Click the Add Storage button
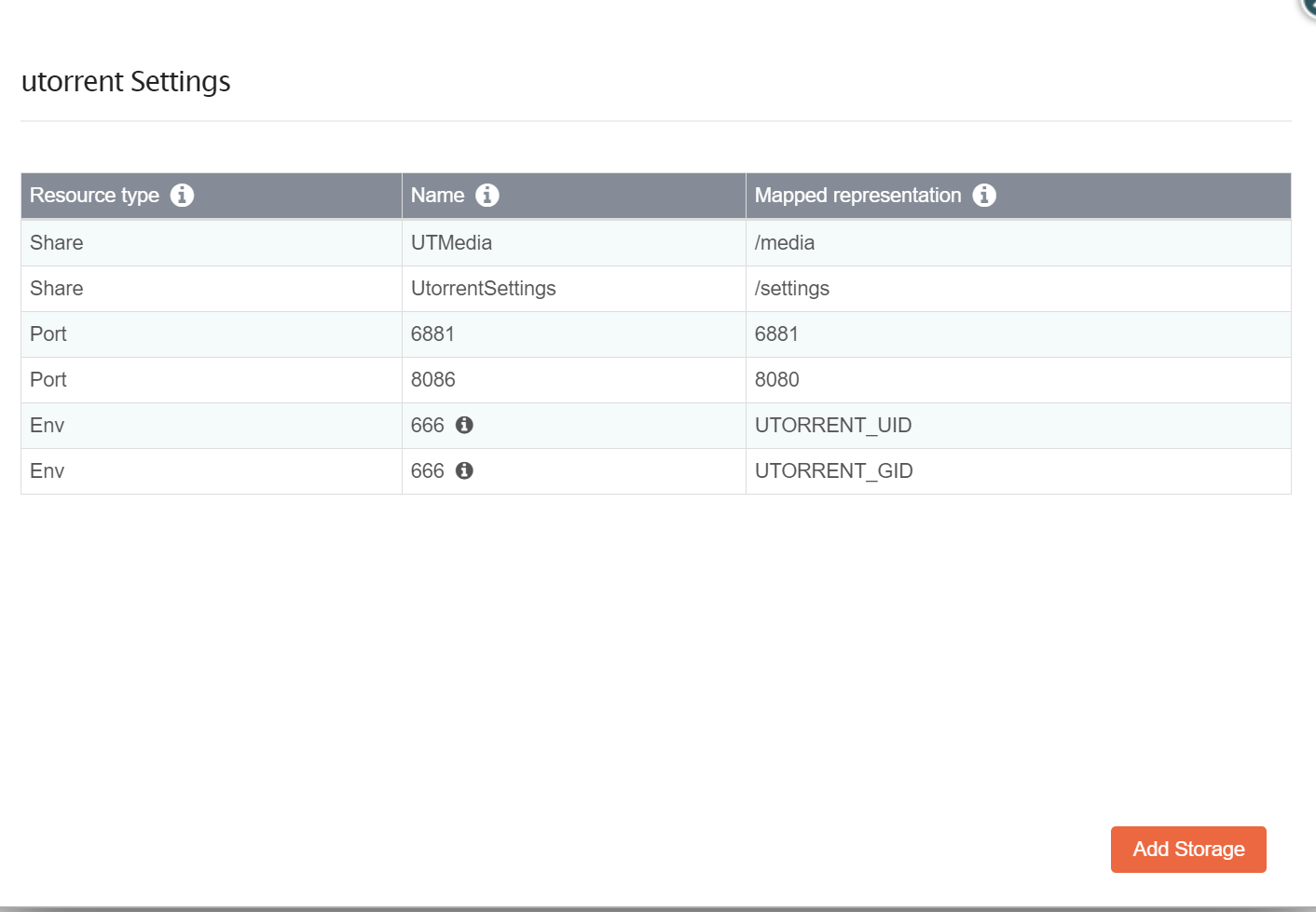 coord(1188,850)
